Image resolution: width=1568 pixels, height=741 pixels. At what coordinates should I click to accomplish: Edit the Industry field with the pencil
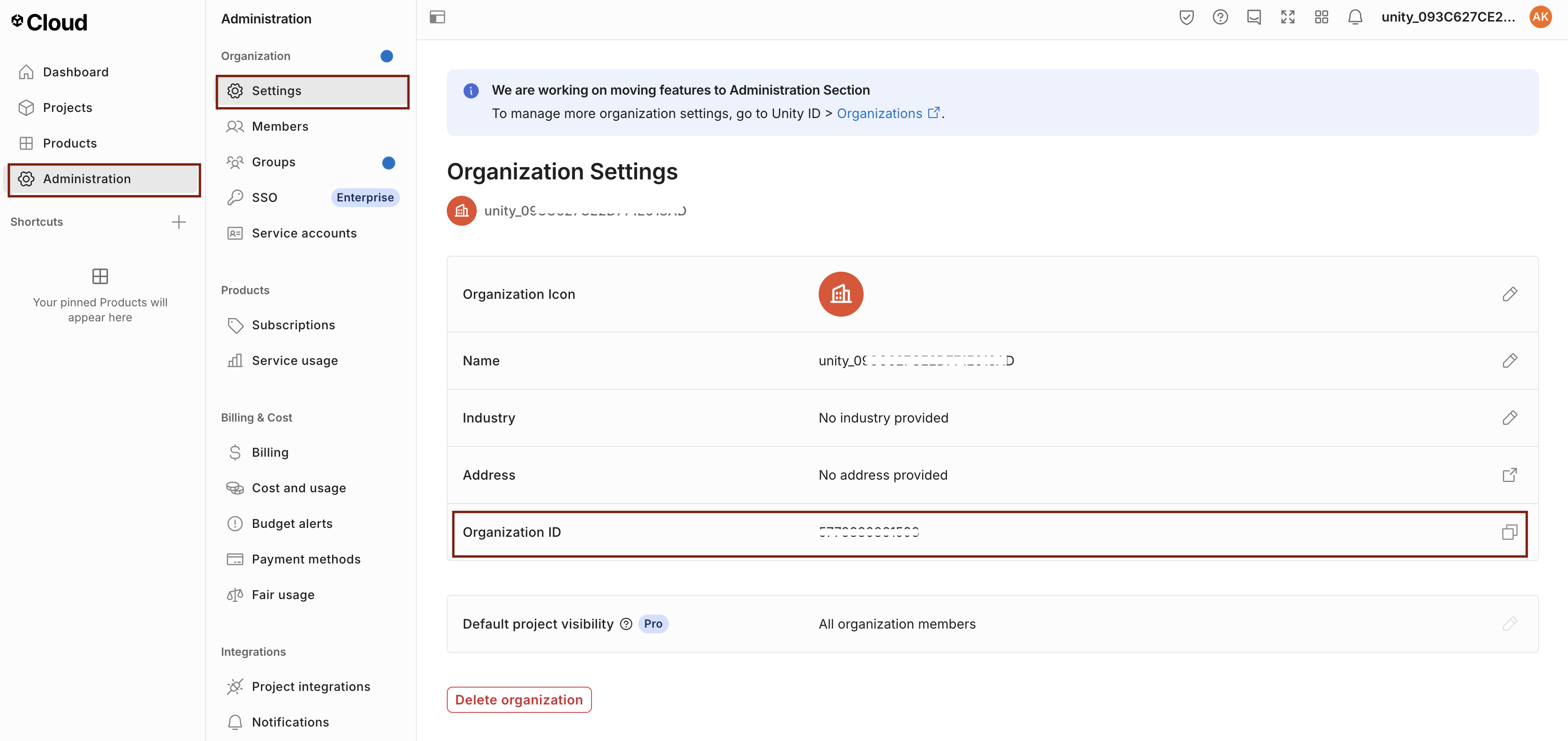click(x=1509, y=418)
